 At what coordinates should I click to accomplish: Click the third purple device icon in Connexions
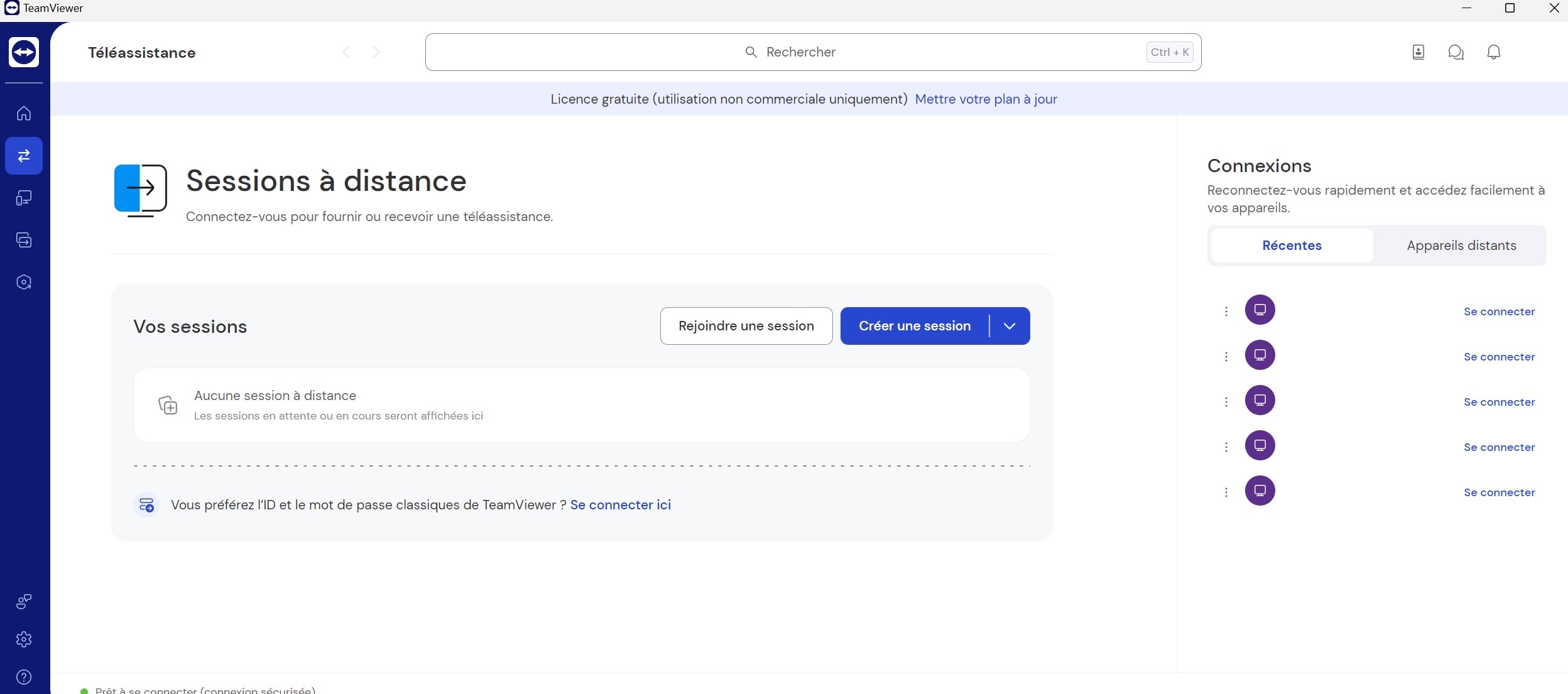tap(1260, 400)
